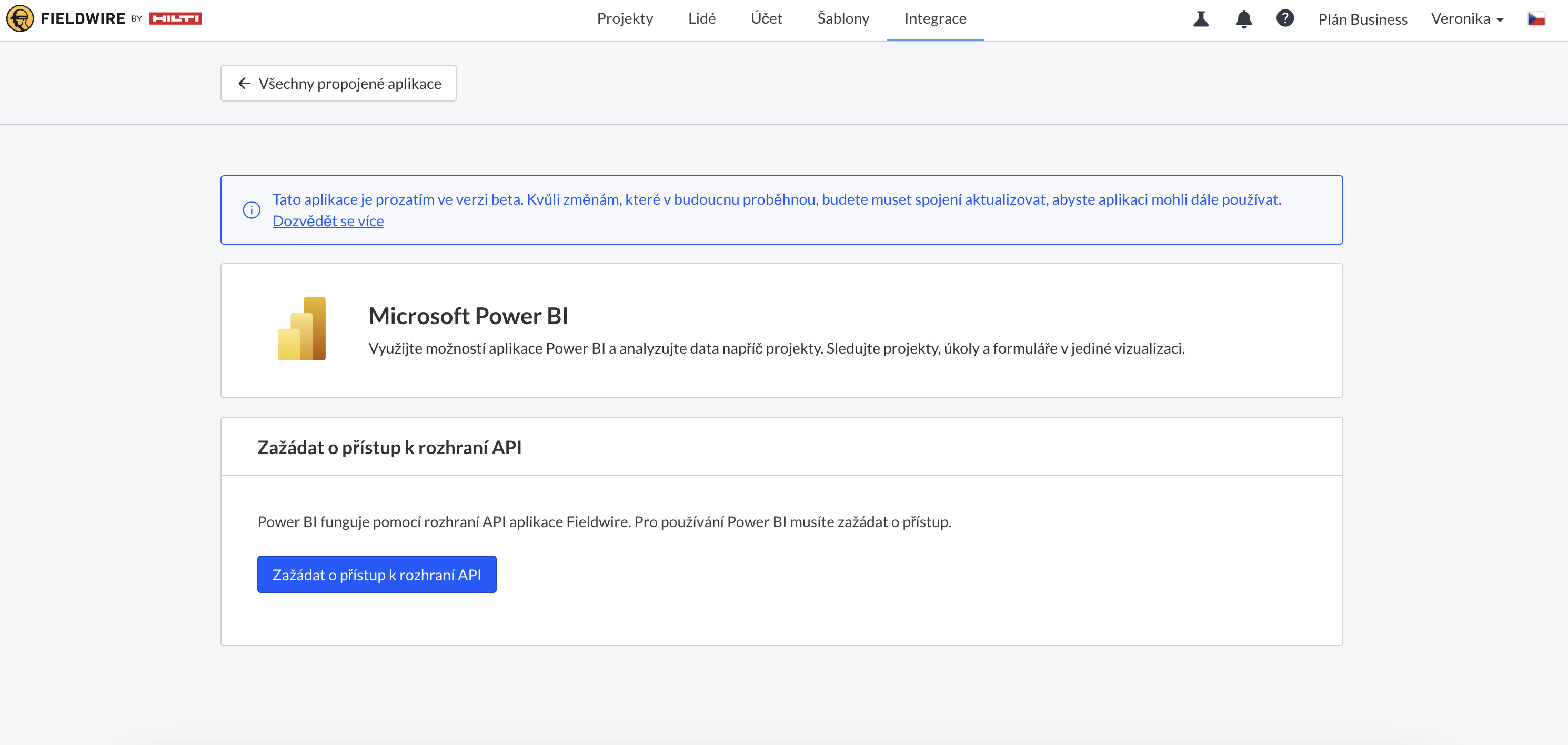
Task: Click the beta version notice text
Action: (777, 199)
